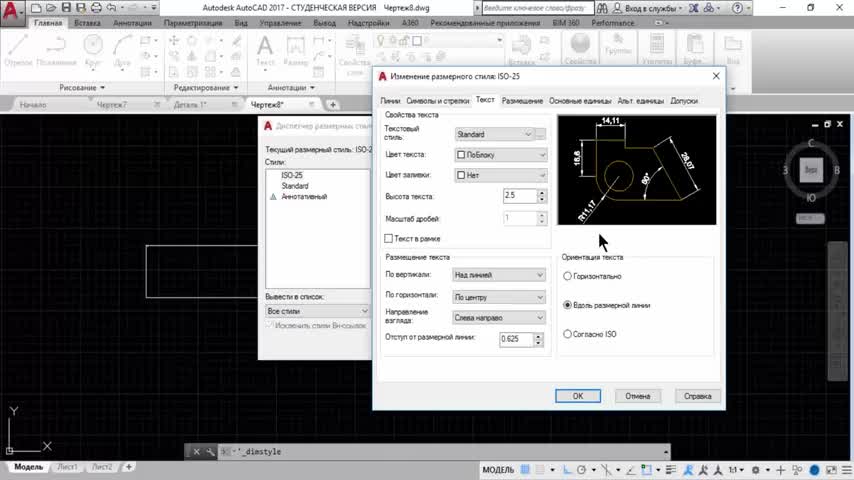Image resolution: width=854 pixels, height=480 pixels.
Task: Select the Line (Отрезок) tool in ribbon
Action: click(x=18, y=51)
